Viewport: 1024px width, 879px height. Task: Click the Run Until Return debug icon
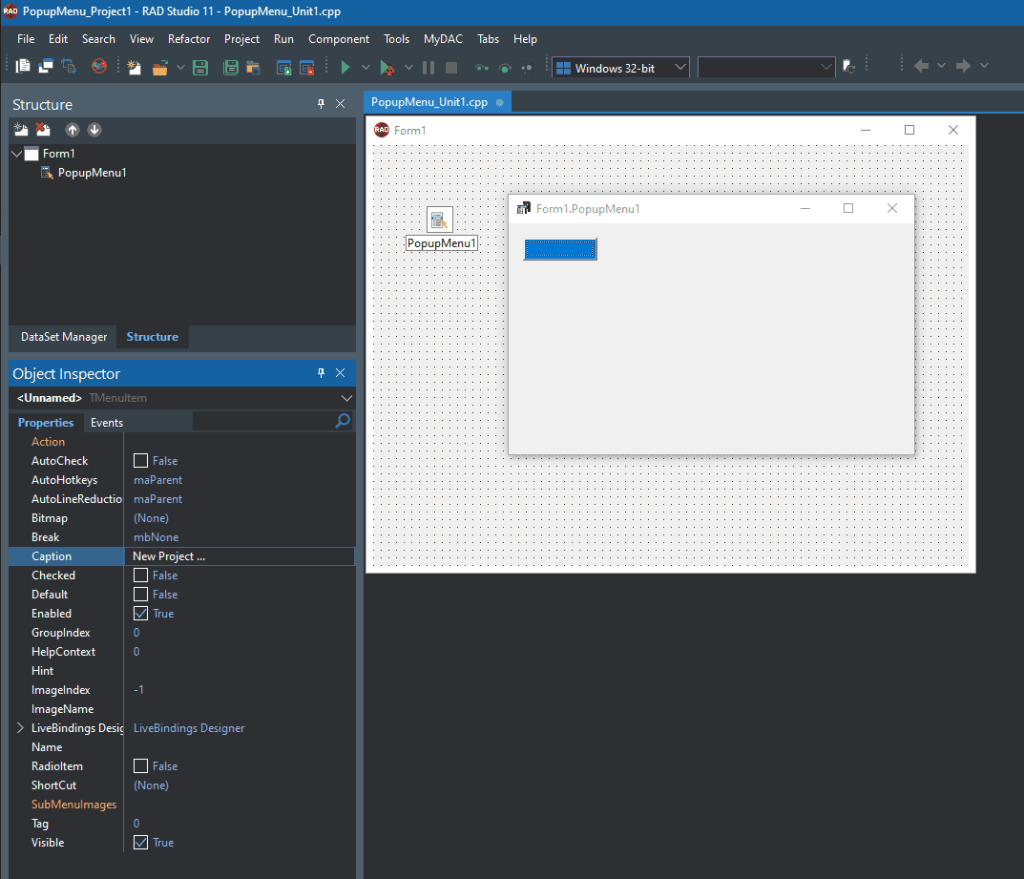pos(527,67)
